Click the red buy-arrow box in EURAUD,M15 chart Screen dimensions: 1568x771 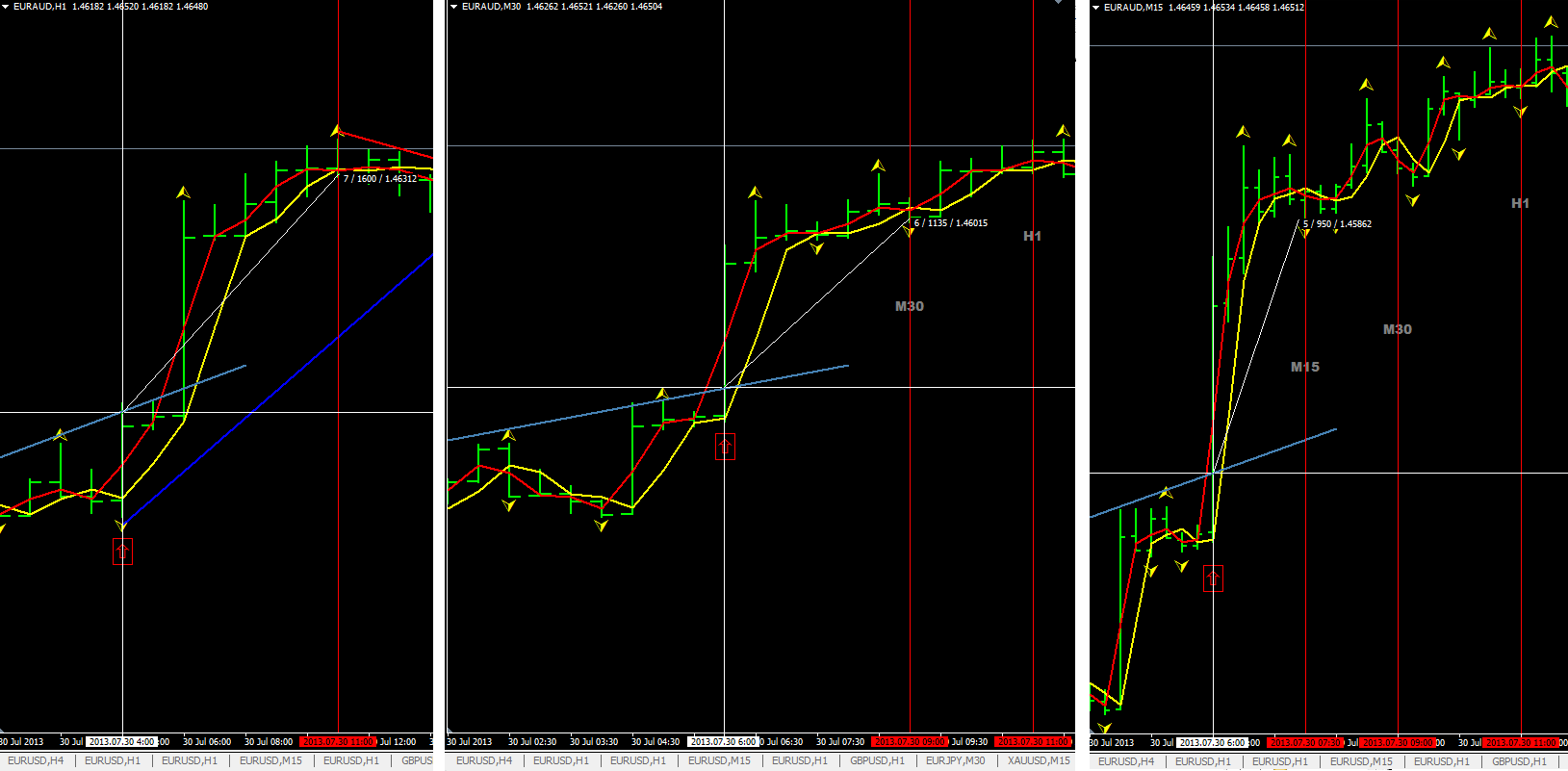[1214, 578]
